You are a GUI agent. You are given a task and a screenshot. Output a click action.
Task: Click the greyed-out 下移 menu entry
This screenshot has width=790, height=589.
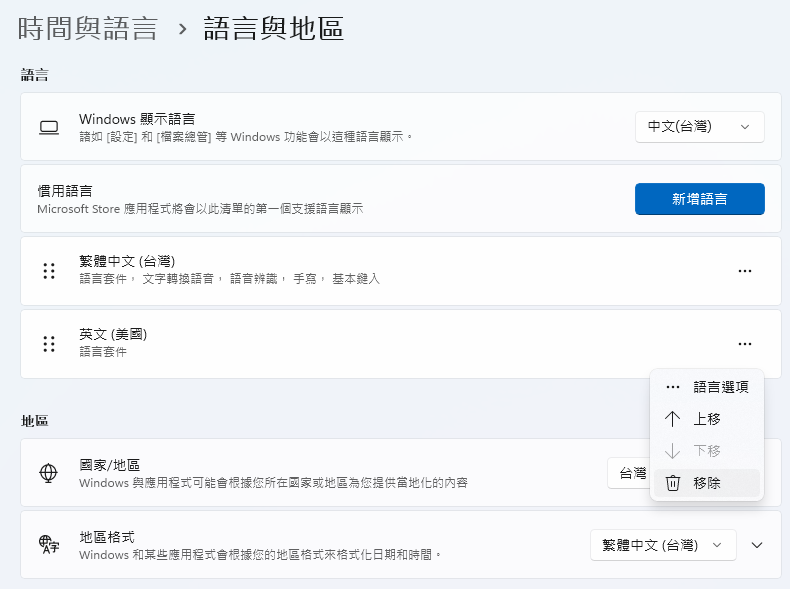(x=707, y=451)
